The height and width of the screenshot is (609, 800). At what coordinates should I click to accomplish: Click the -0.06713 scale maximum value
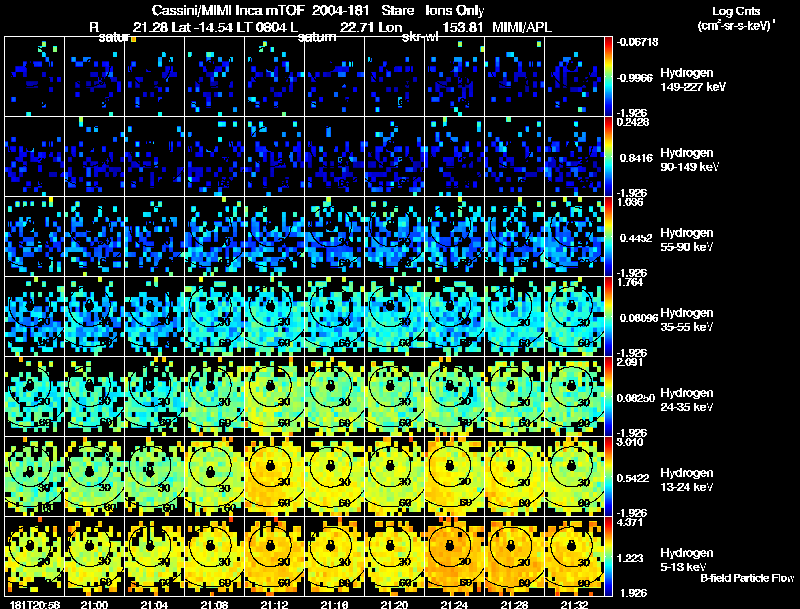pyautogui.click(x=637, y=42)
